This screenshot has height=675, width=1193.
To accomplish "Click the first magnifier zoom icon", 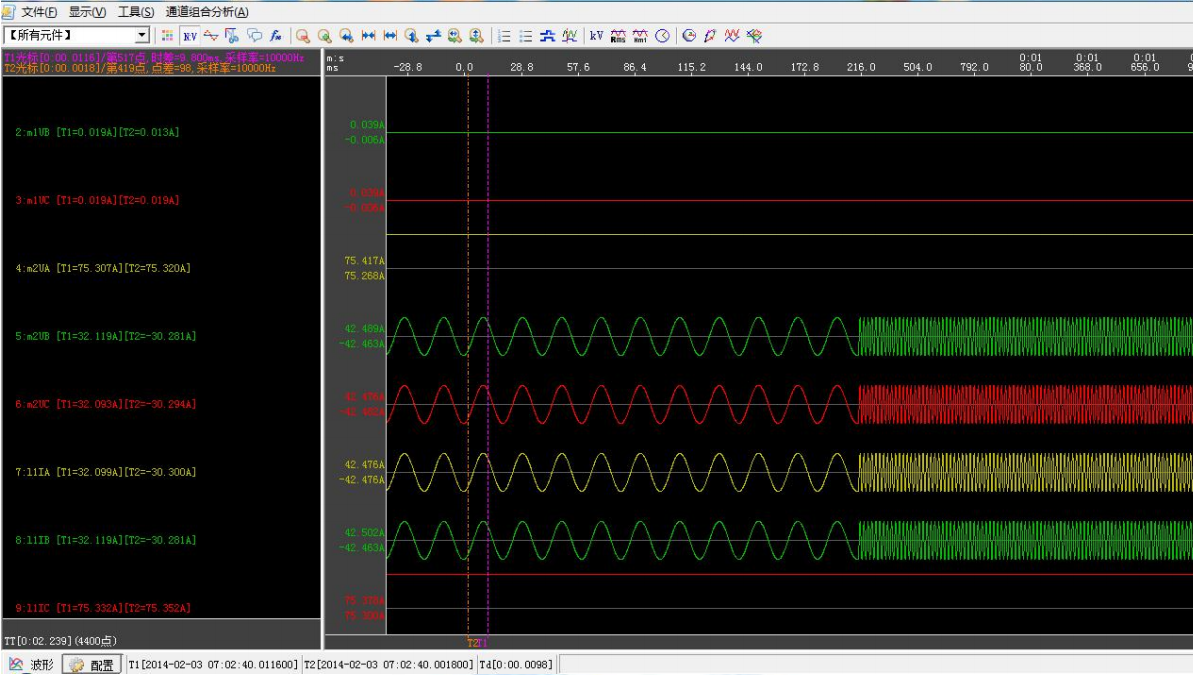I will point(302,36).
